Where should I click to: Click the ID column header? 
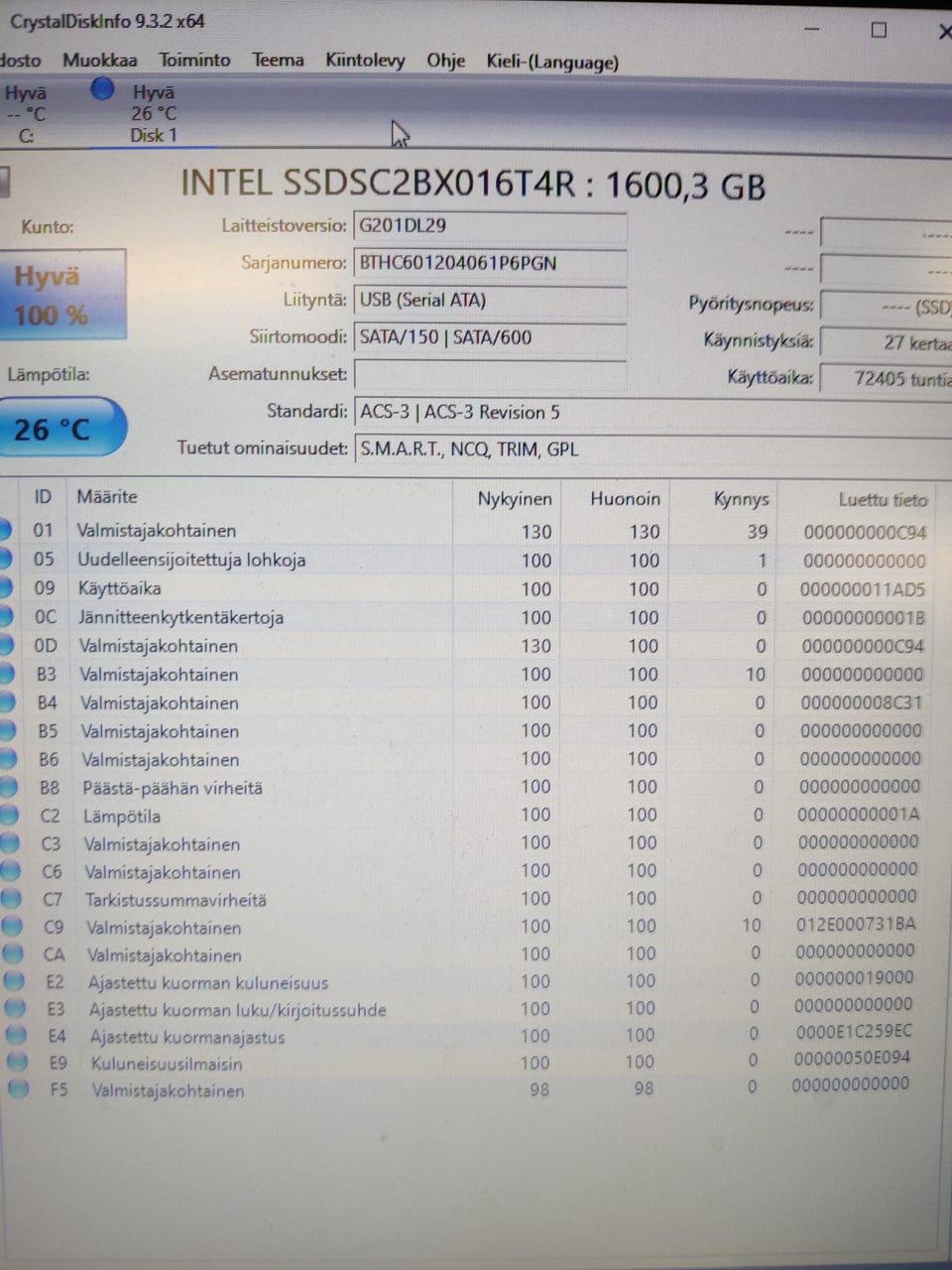43,496
